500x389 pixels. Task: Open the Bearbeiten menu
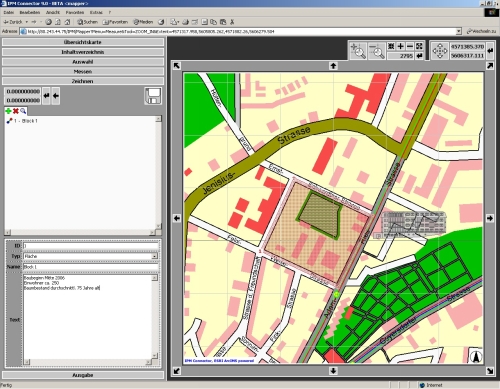[x=30, y=12]
